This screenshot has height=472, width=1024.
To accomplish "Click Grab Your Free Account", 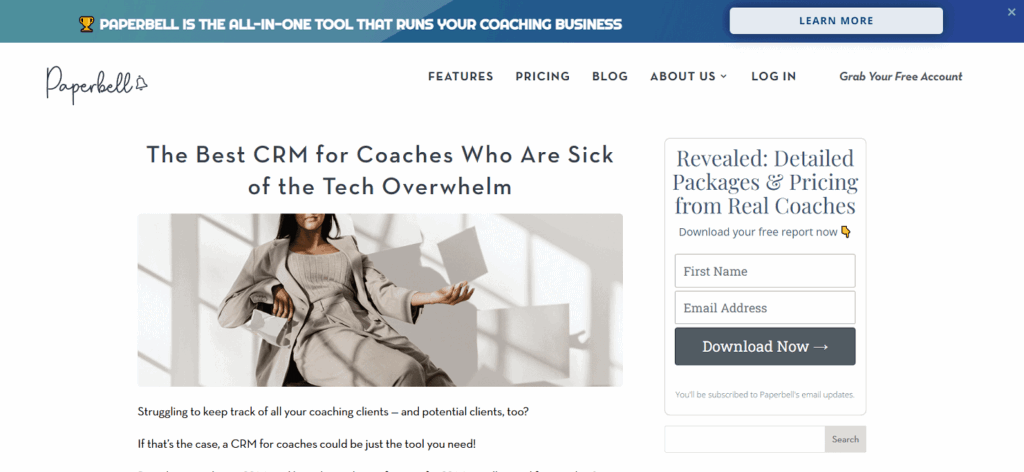I will tap(901, 76).
